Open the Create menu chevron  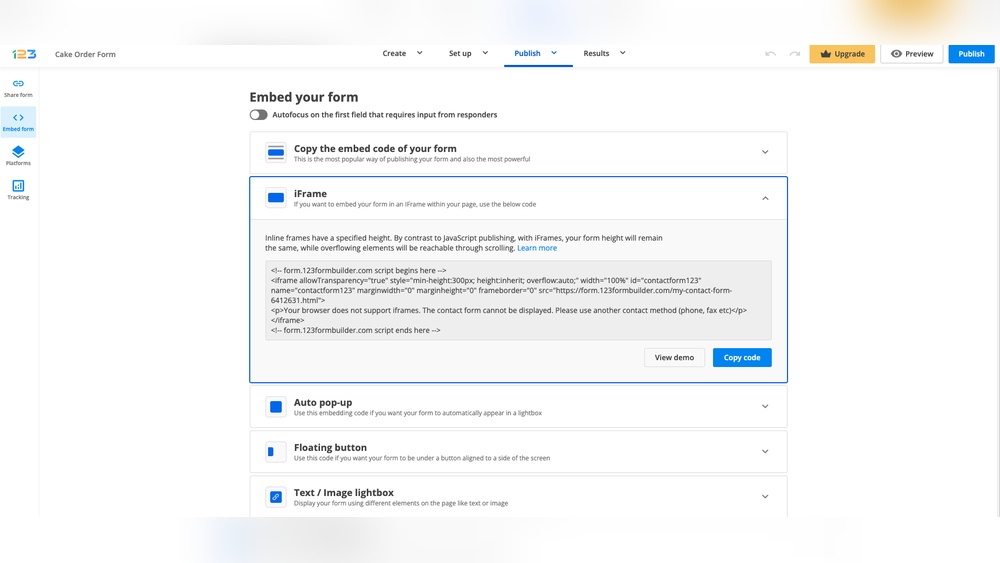(420, 53)
